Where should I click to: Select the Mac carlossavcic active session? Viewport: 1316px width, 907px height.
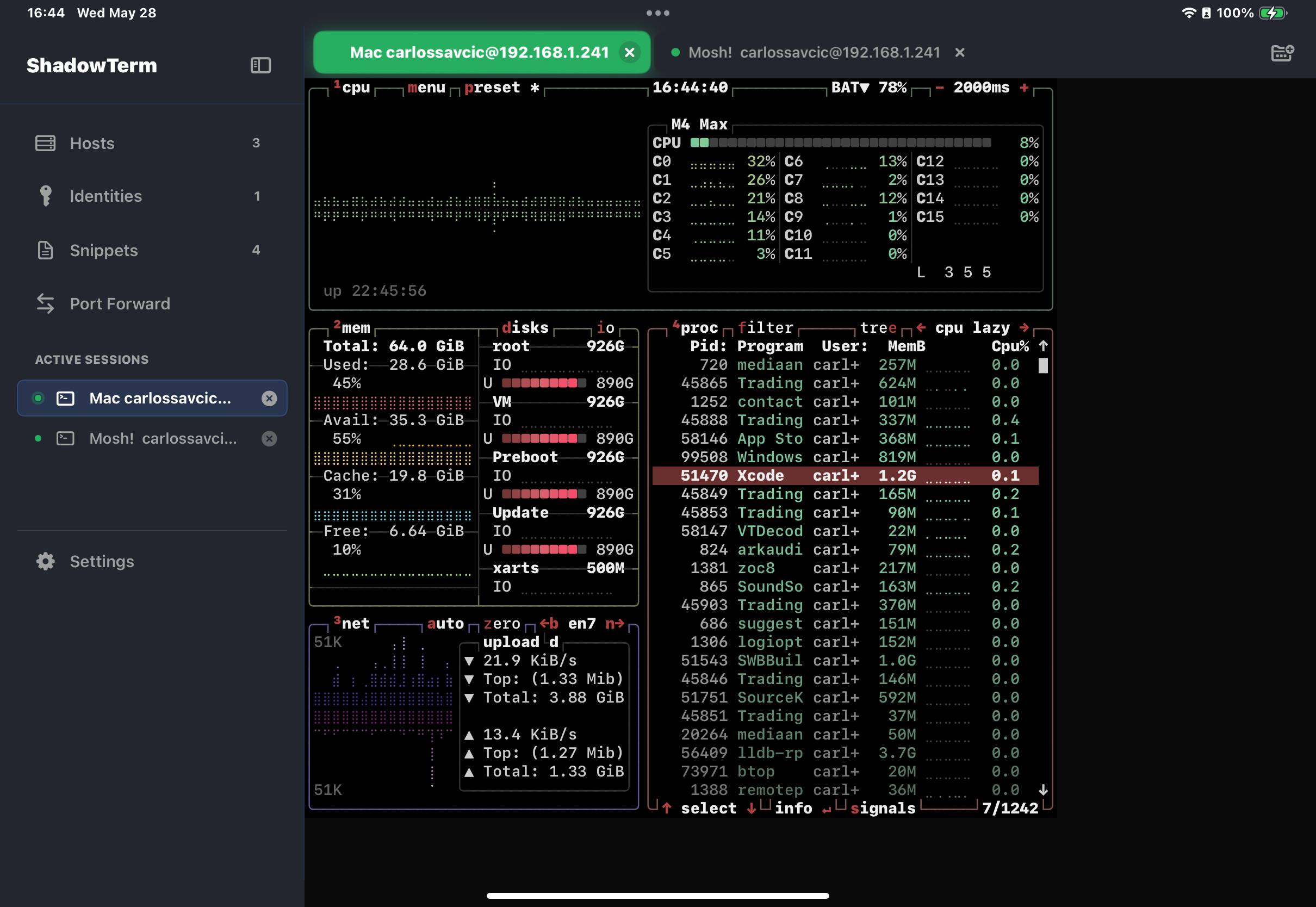coord(152,398)
